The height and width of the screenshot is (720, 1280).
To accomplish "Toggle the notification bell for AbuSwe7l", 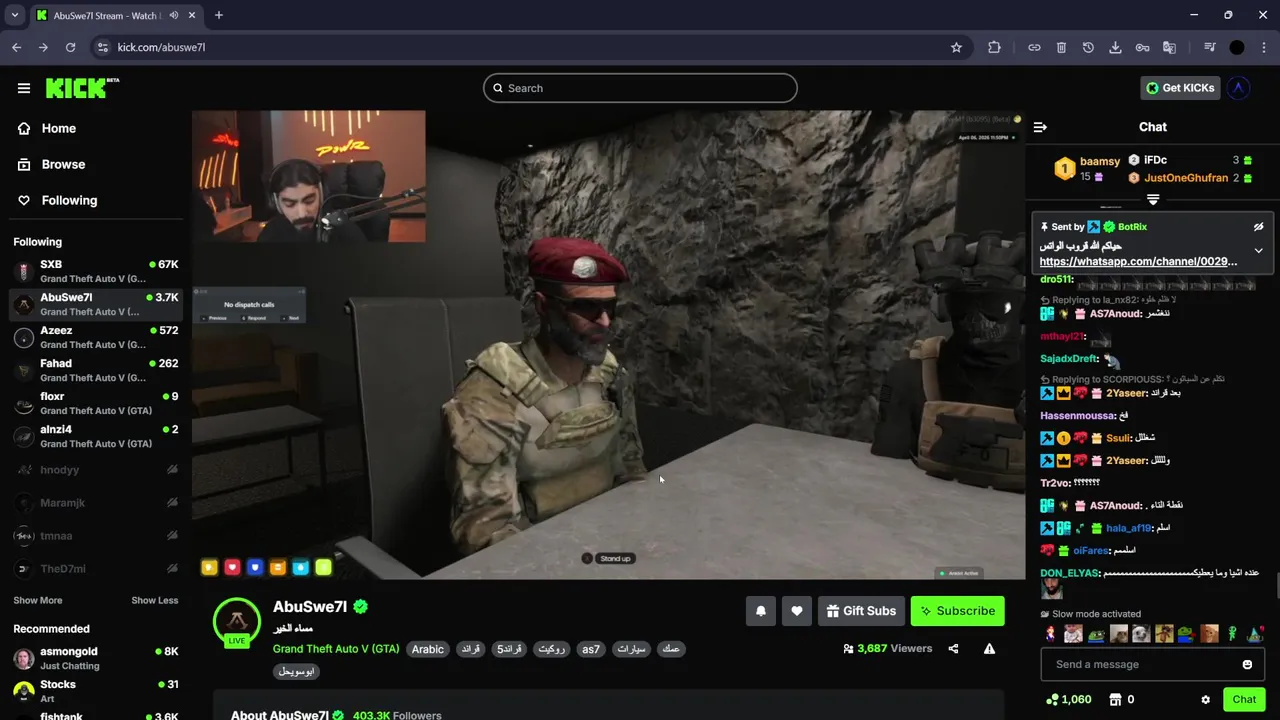I will [760, 611].
